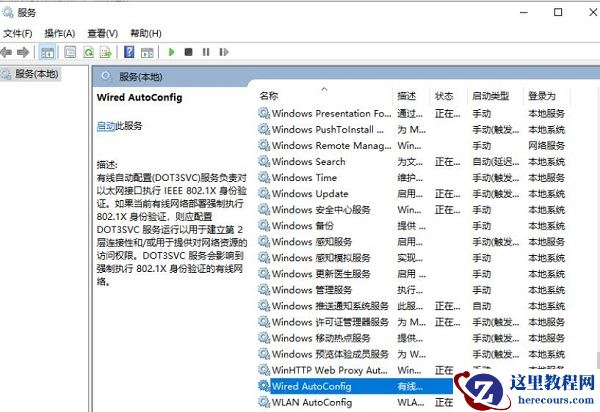
Task: Select Windows PushToInstall service name
Action: tap(328, 130)
